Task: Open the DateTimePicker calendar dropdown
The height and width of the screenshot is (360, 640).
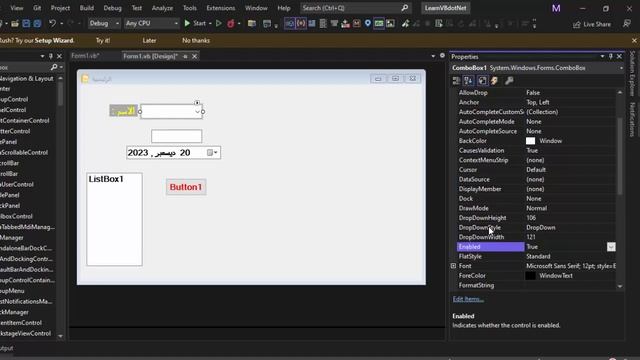Action: (x=213, y=153)
